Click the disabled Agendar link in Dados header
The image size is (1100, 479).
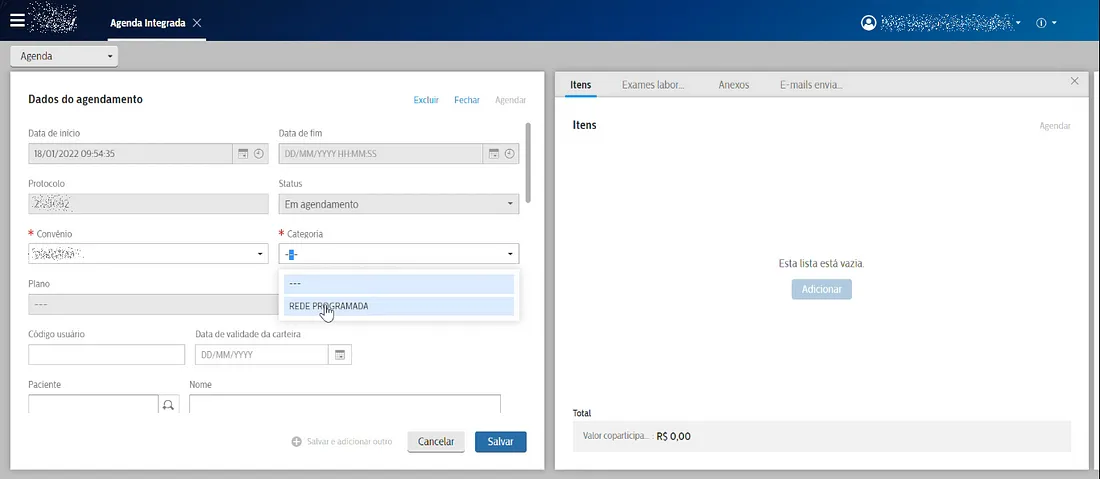511,100
